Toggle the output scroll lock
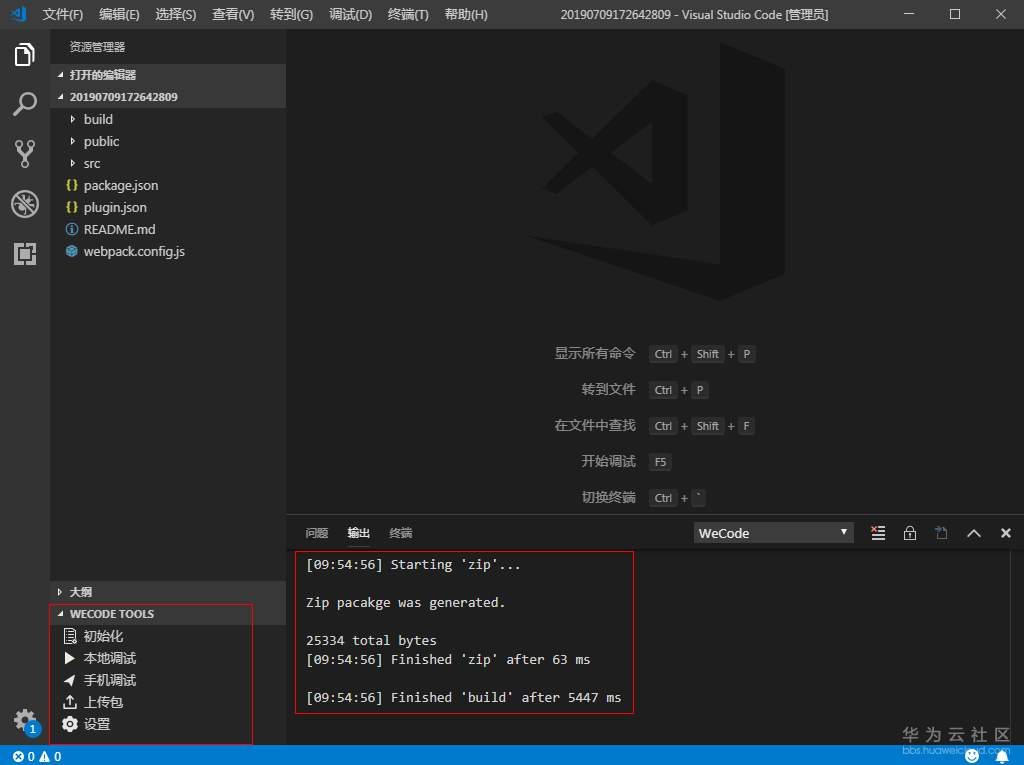 [x=909, y=533]
